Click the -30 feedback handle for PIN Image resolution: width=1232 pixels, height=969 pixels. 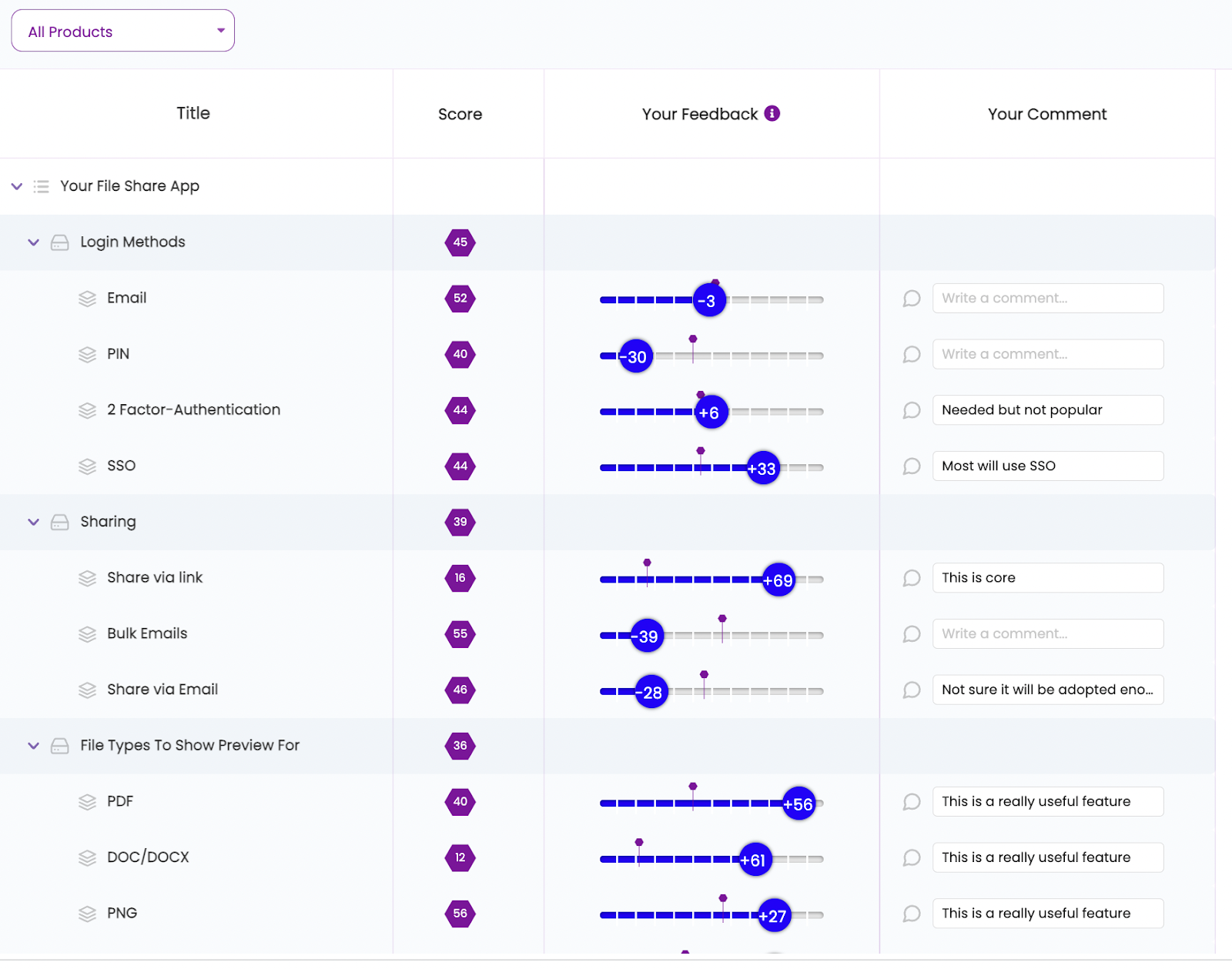pos(634,356)
